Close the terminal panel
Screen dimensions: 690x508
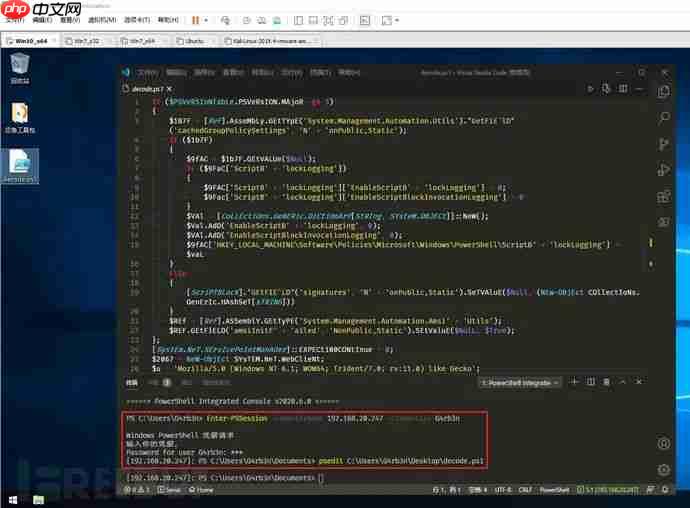point(639,382)
